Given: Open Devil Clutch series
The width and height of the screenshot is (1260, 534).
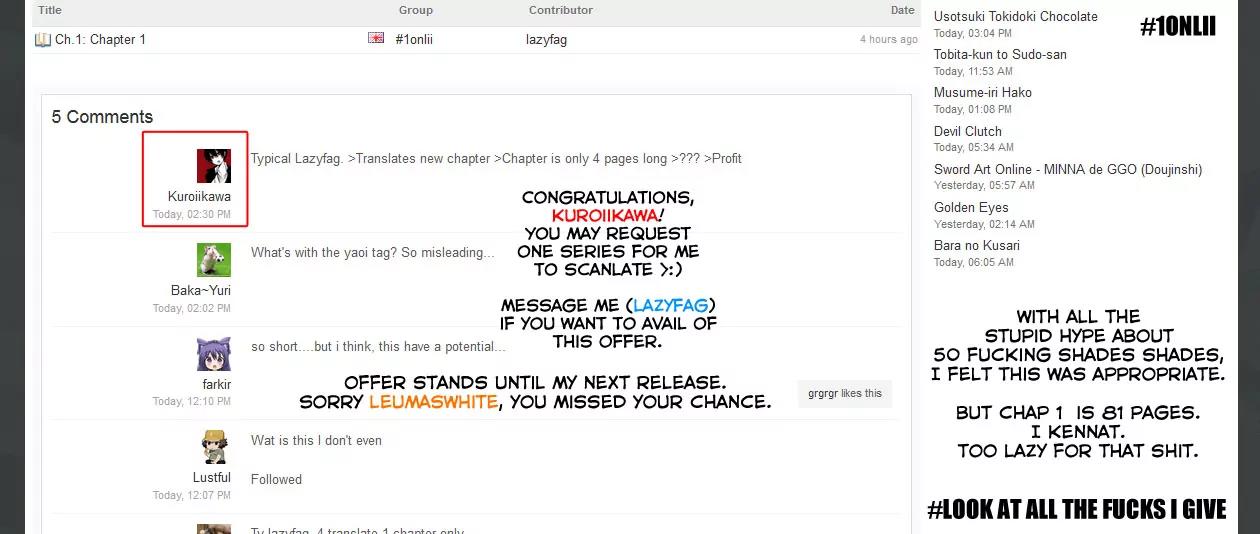Looking at the screenshot, I should tap(967, 131).
